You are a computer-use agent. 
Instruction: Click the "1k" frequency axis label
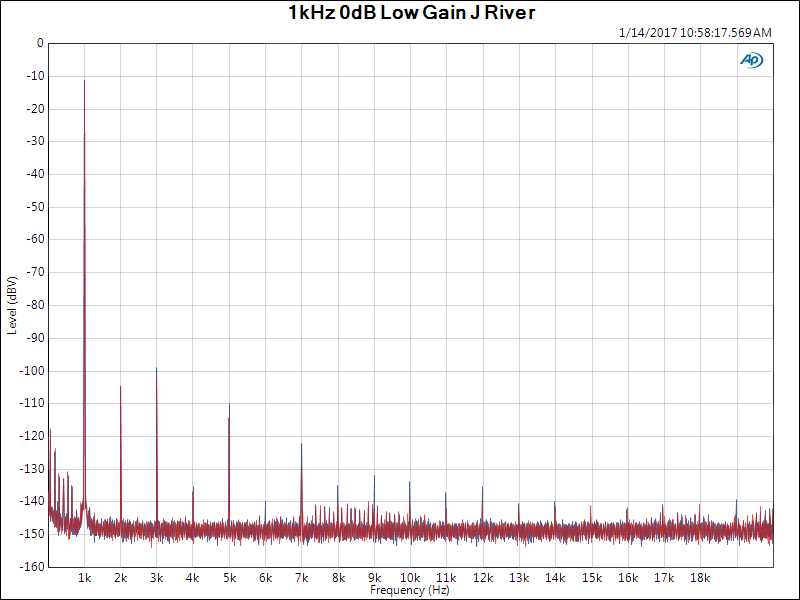click(85, 578)
